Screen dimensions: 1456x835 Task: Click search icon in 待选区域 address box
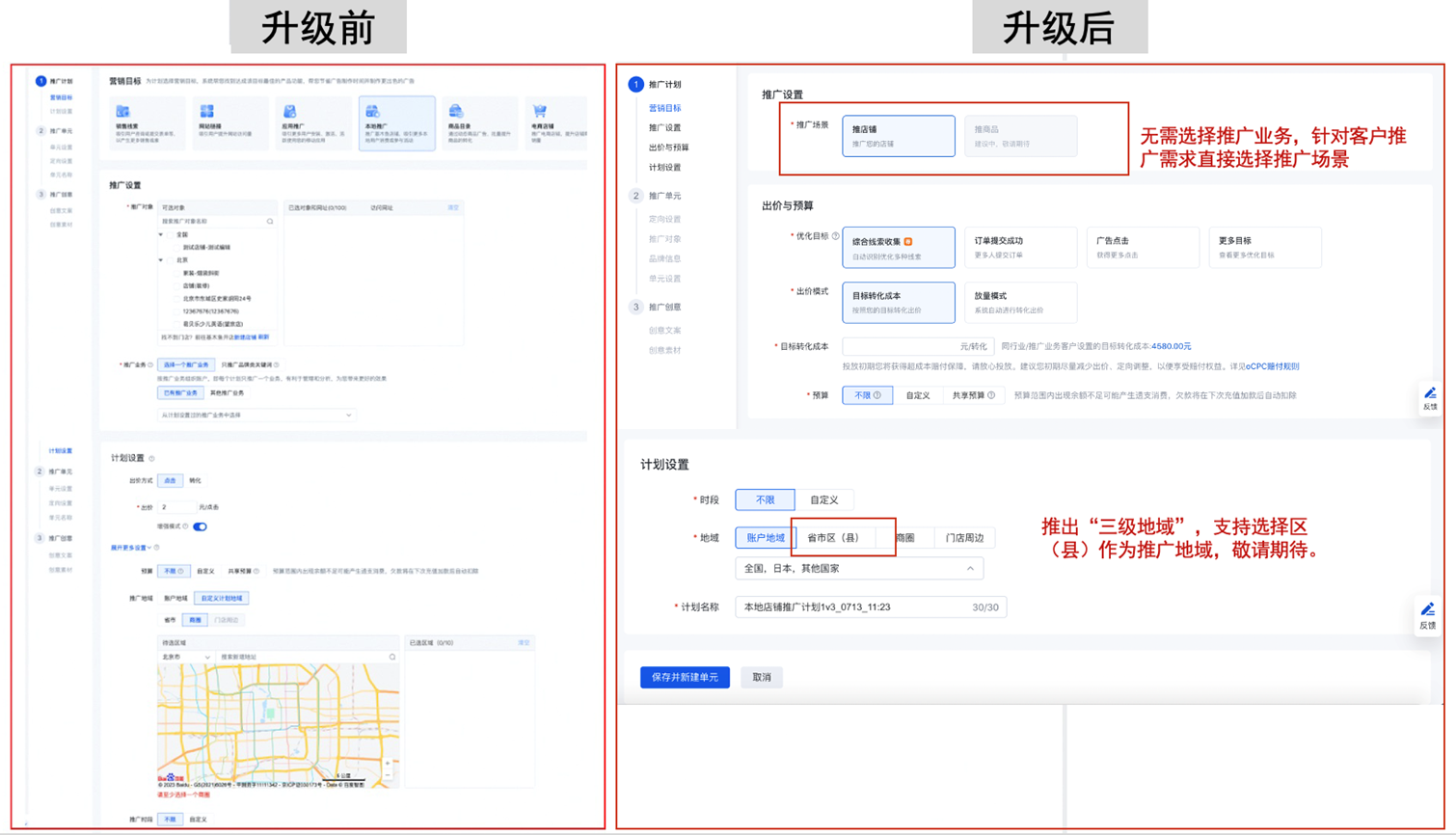tap(392, 657)
